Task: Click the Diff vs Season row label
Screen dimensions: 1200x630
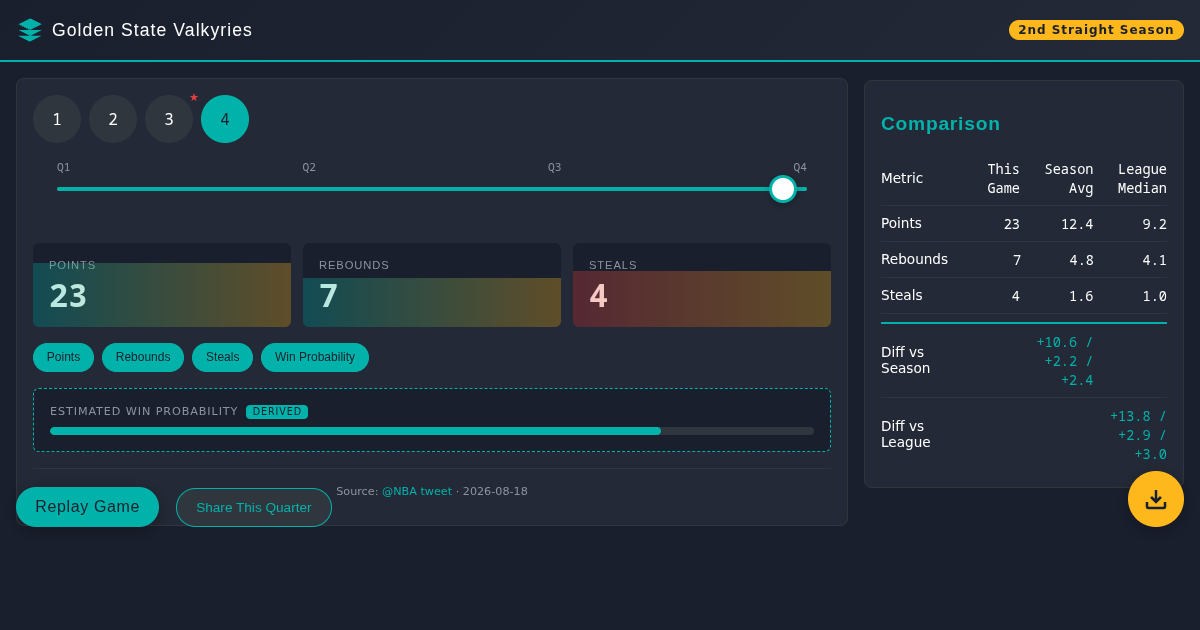Action: pos(906,360)
